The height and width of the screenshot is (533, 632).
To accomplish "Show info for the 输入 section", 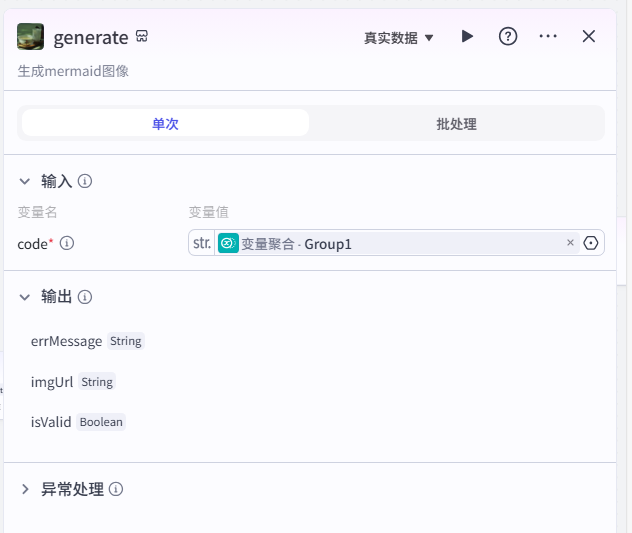I will pos(85,181).
